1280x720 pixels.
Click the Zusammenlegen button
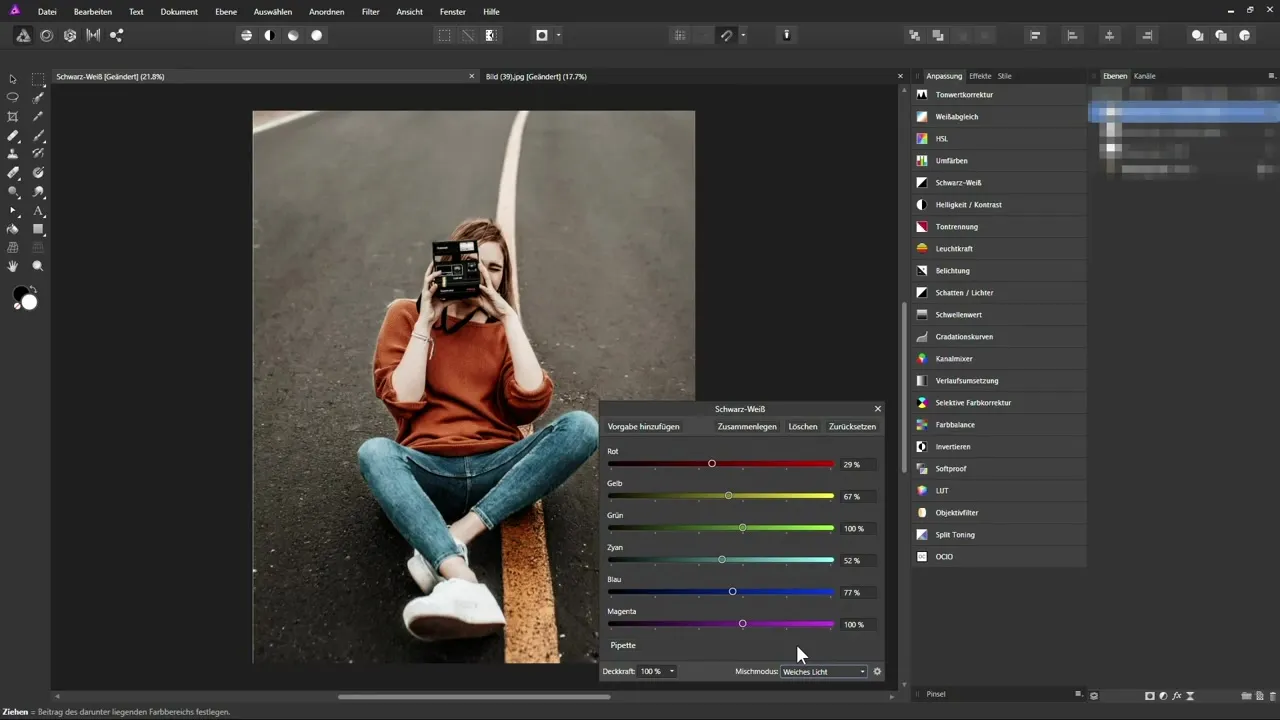tap(747, 426)
